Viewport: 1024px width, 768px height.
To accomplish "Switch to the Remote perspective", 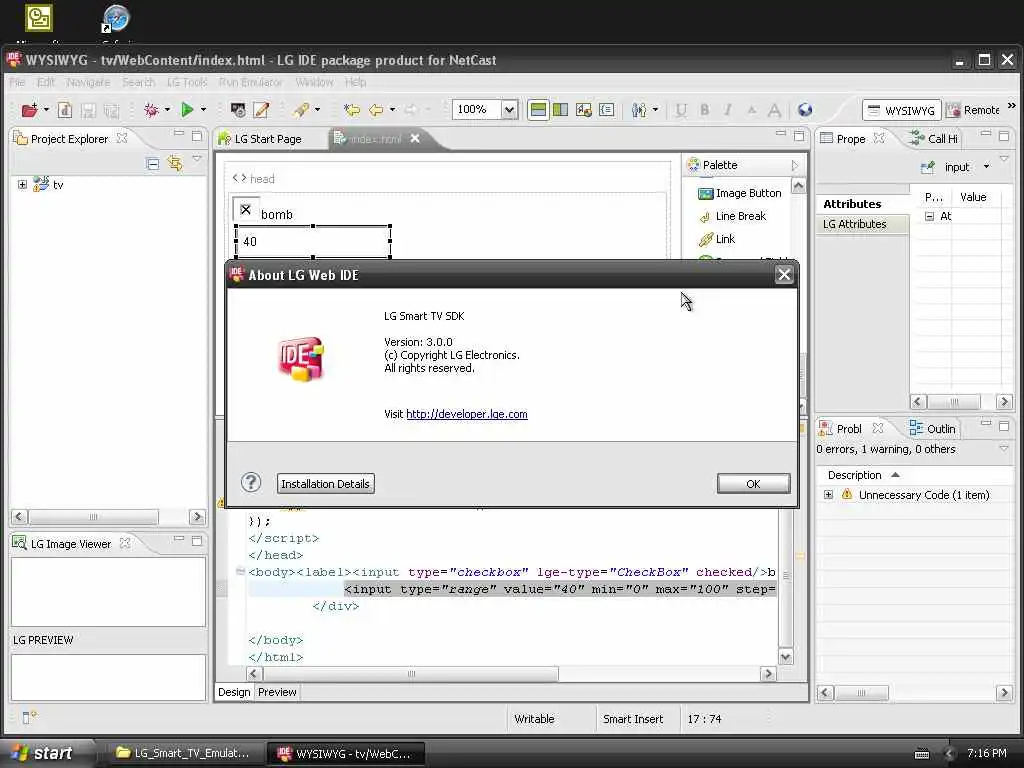I will pyautogui.click(x=974, y=110).
